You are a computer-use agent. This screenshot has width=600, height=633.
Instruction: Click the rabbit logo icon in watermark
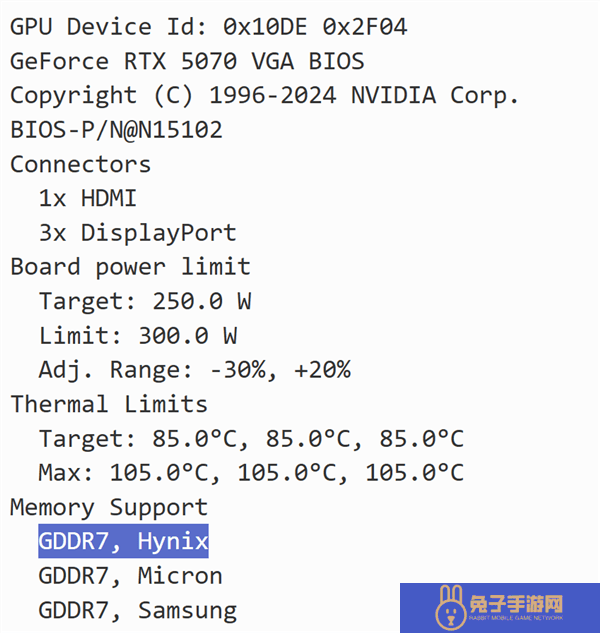pyautogui.click(x=451, y=608)
